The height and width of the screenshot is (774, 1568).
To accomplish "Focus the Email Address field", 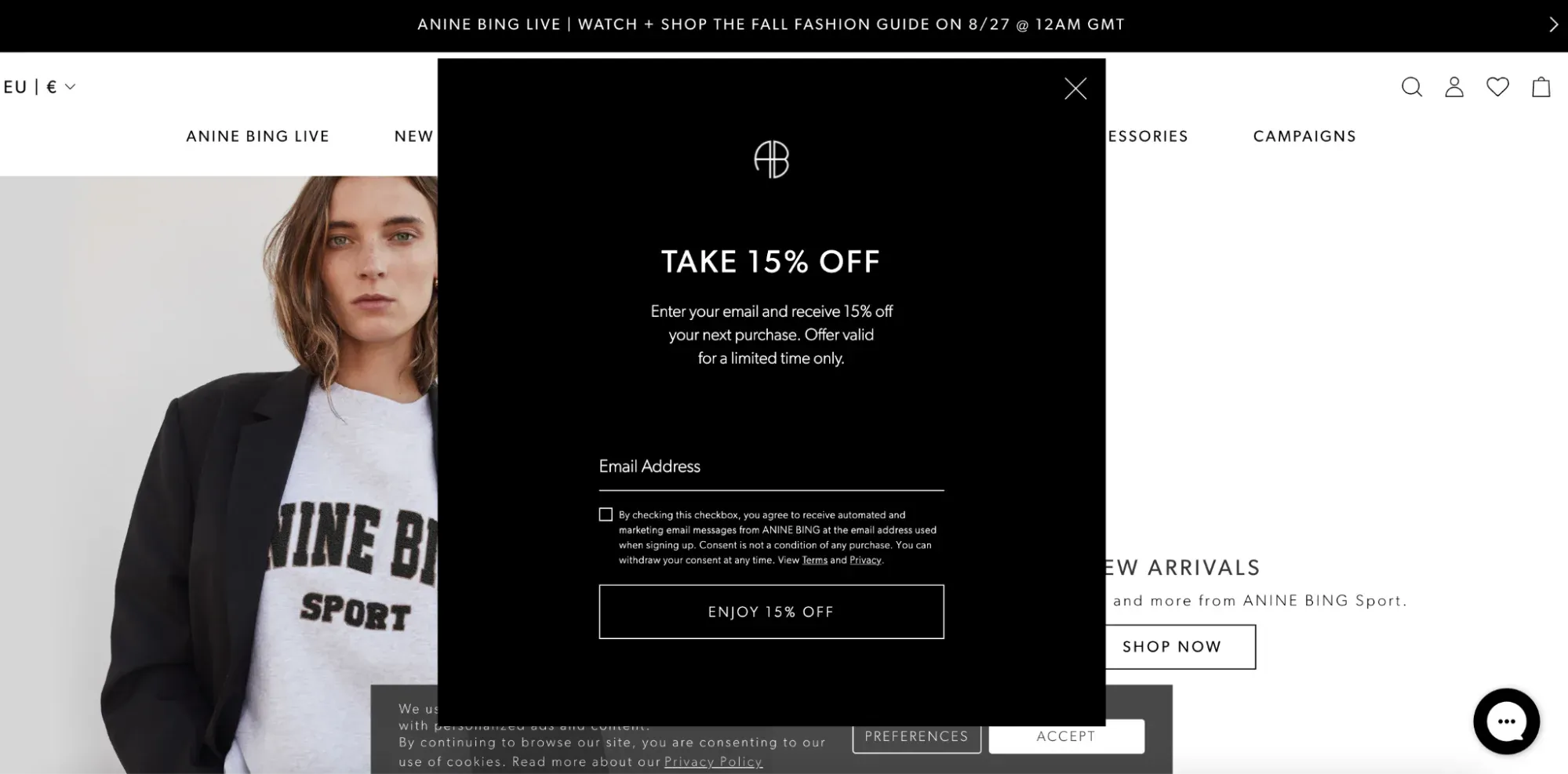I will click(771, 467).
